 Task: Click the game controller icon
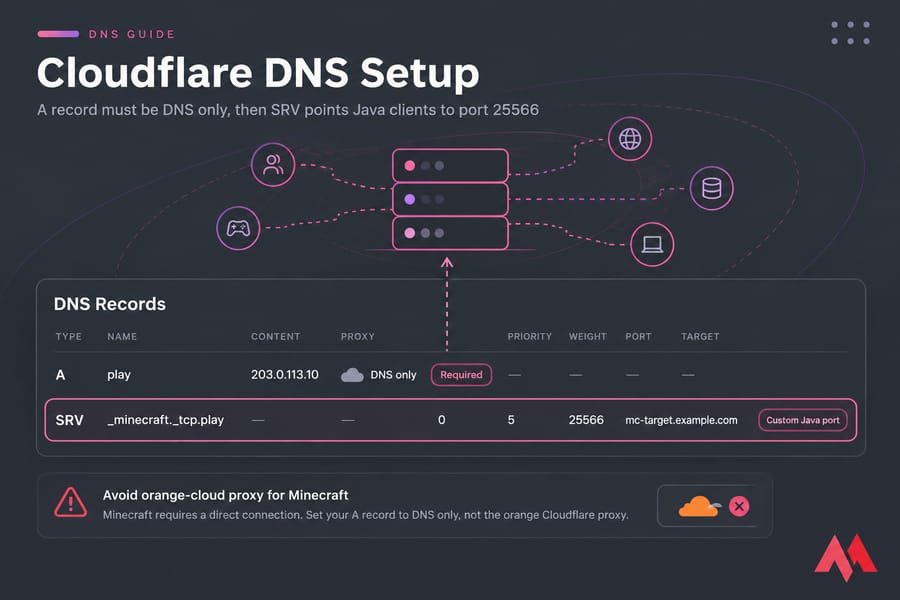(x=238, y=229)
